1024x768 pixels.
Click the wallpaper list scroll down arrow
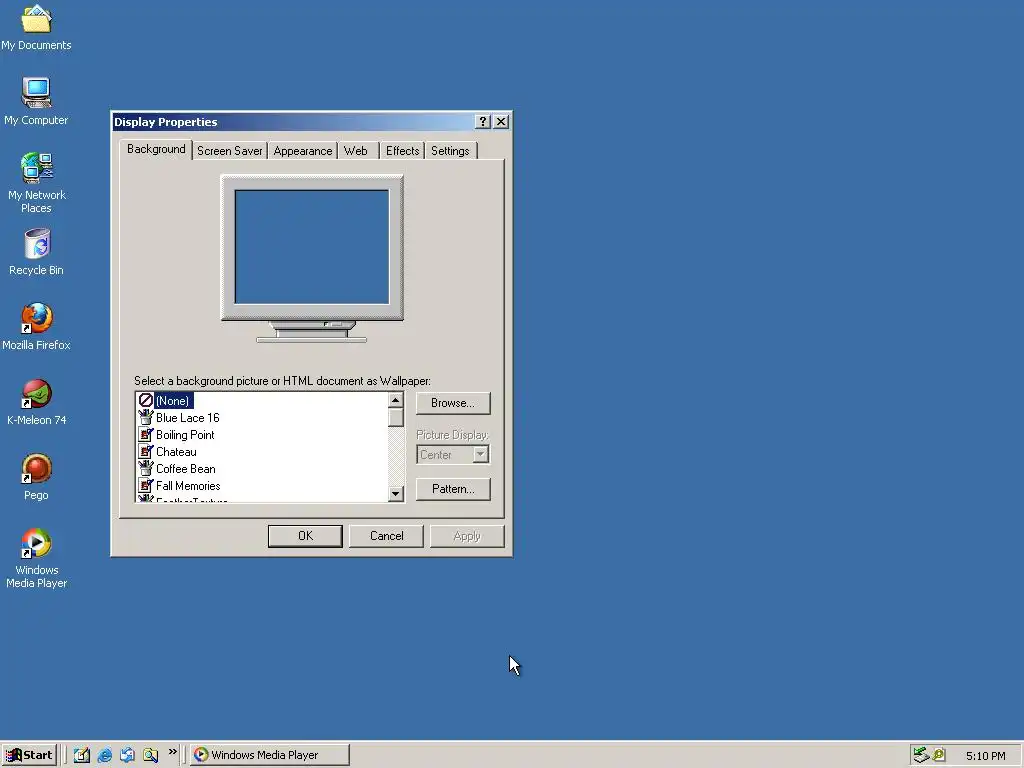396,494
